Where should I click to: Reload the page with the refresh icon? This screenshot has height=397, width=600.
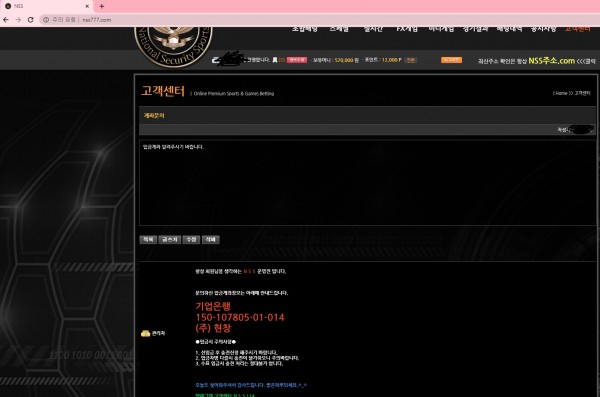tap(31, 20)
